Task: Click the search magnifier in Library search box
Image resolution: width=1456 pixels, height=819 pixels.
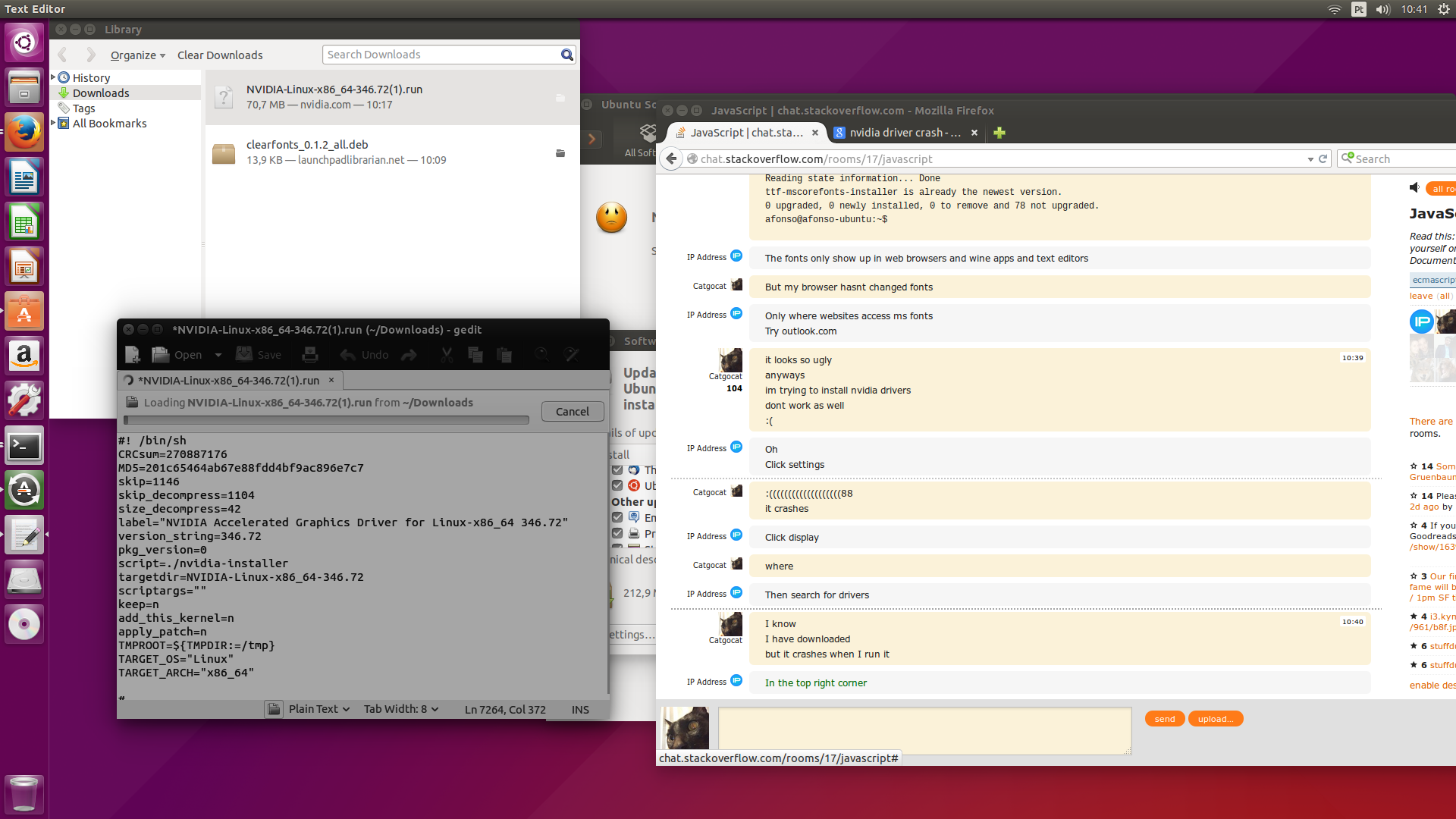Action: pos(566,55)
